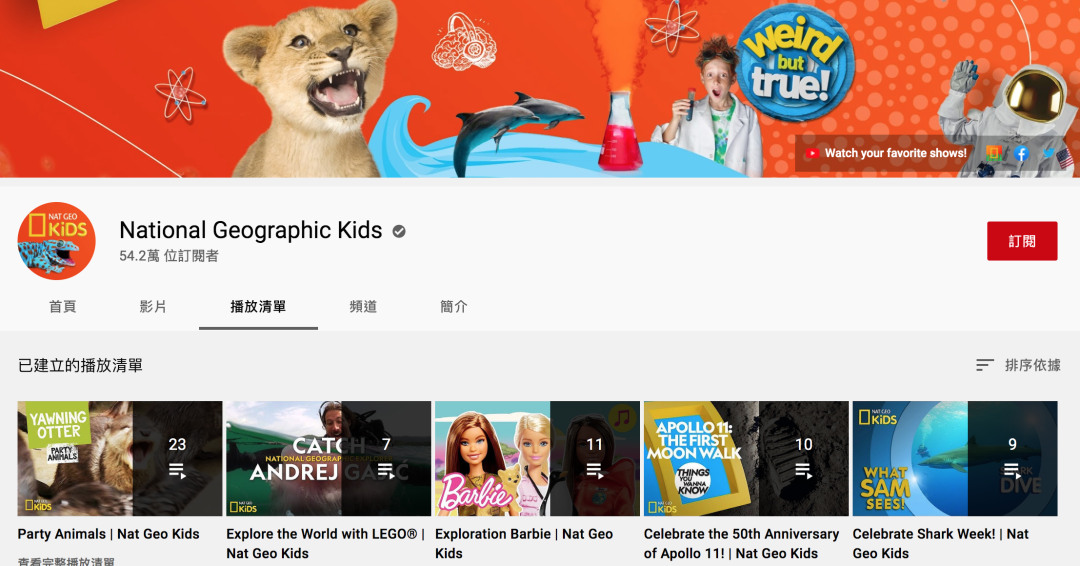Open the Nat Geo Kids website icon in banner

[993, 153]
